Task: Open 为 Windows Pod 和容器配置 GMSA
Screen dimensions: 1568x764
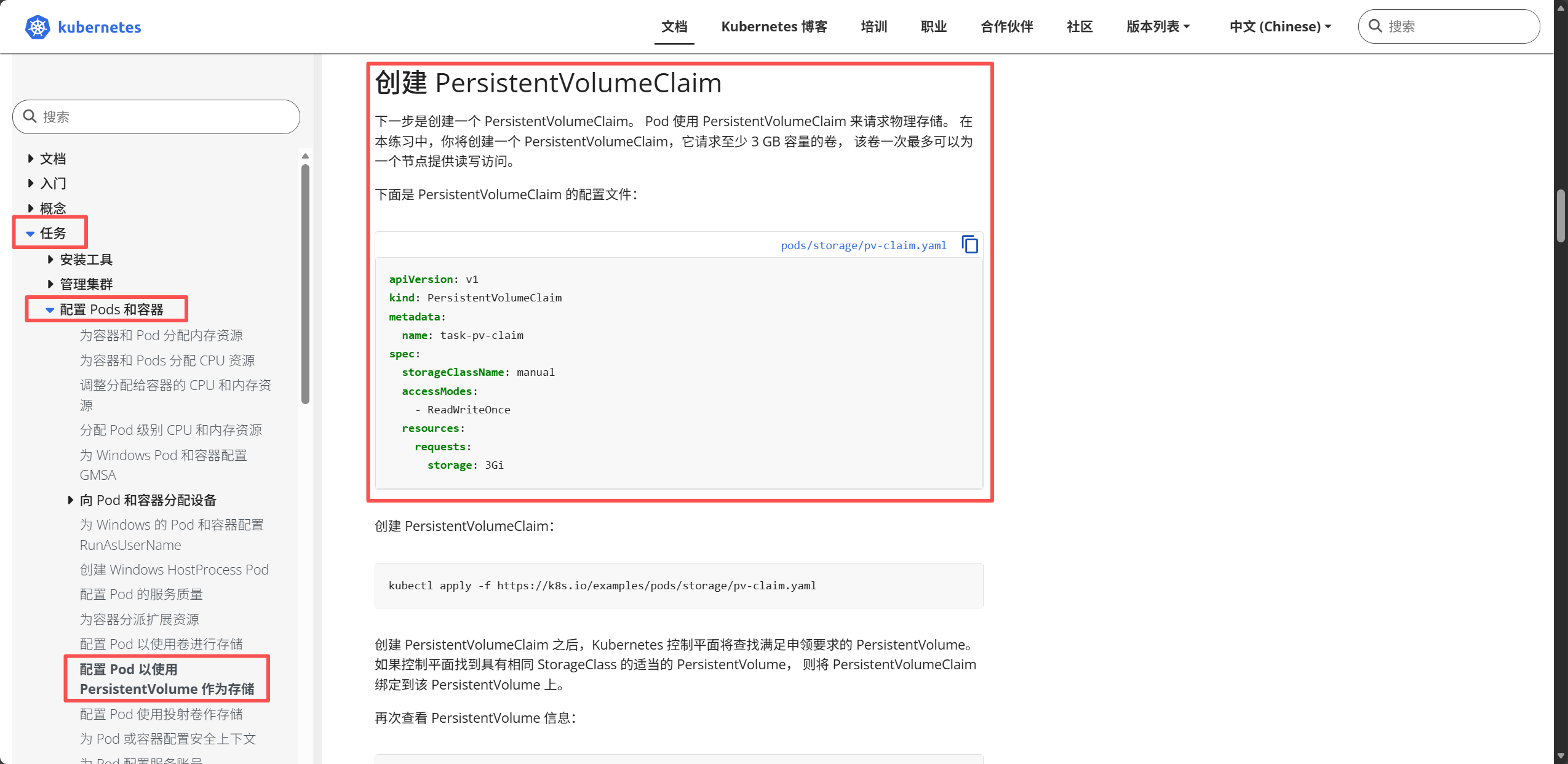Action: point(163,465)
